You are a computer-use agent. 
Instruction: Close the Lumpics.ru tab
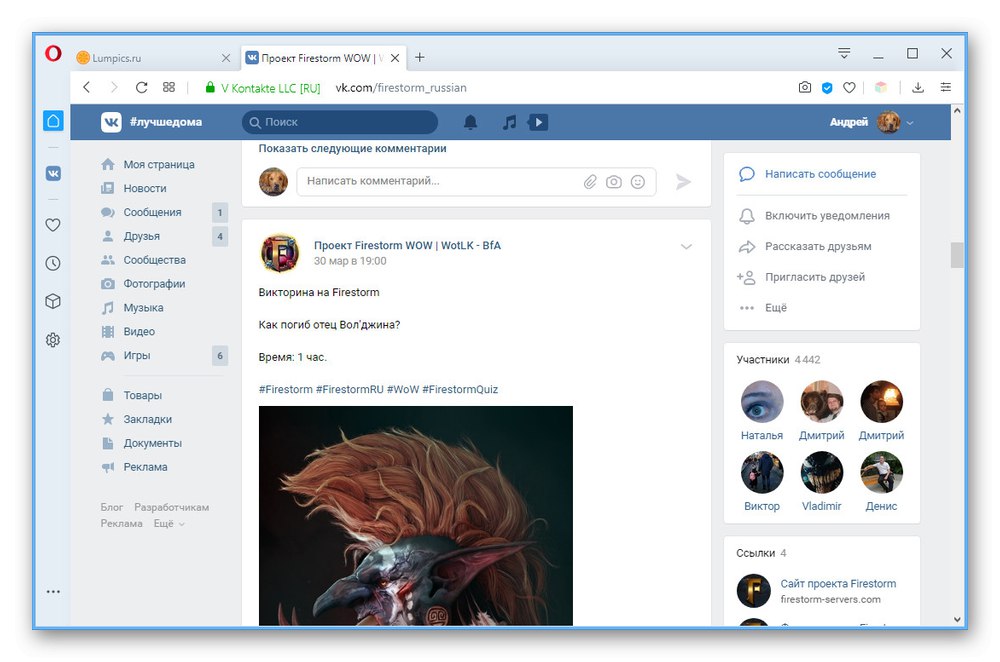tap(226, 58)
